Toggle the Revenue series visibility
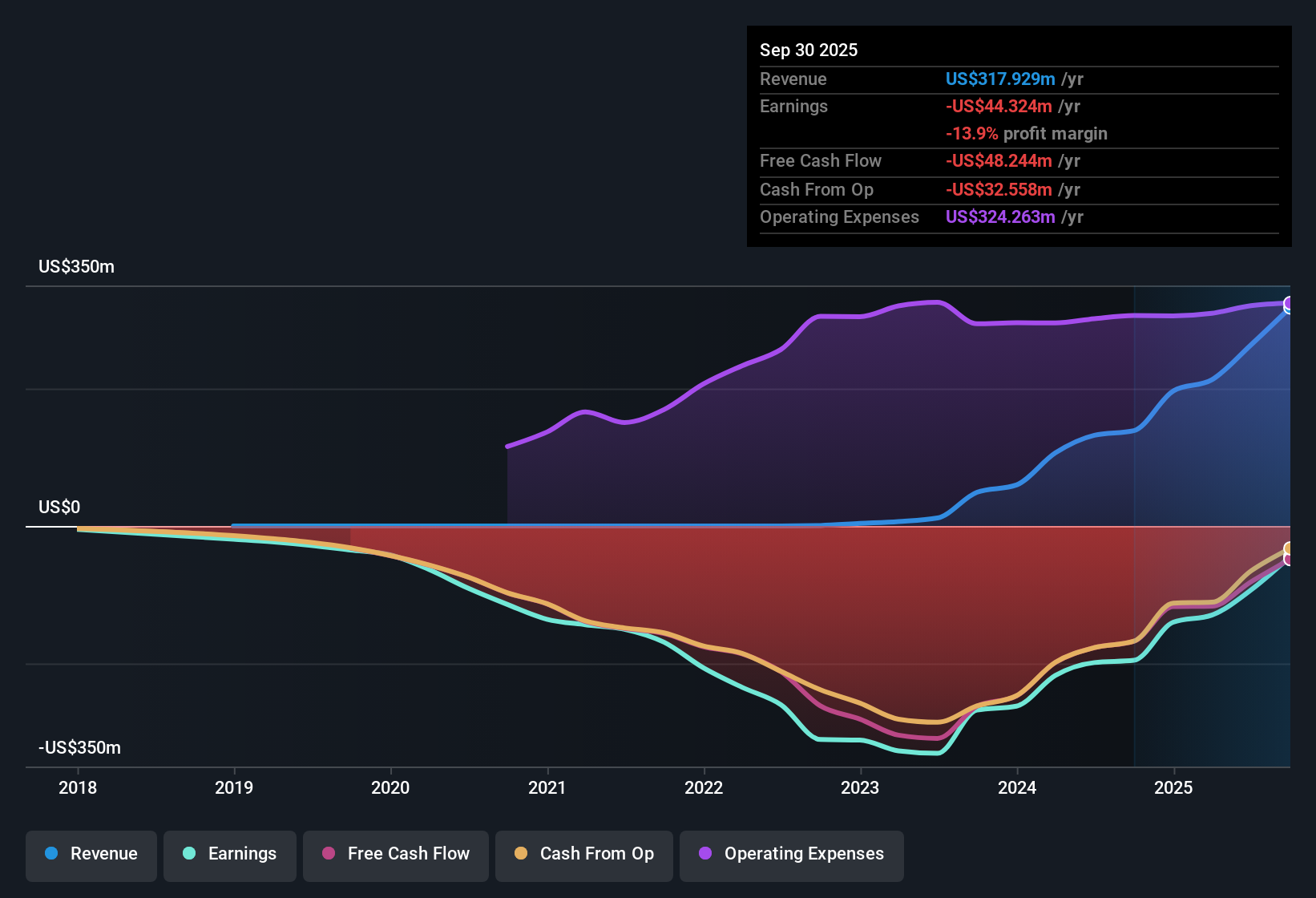The height and width of the screenshot is (898, 1316). pyautogui.click(x=91, y=854)
